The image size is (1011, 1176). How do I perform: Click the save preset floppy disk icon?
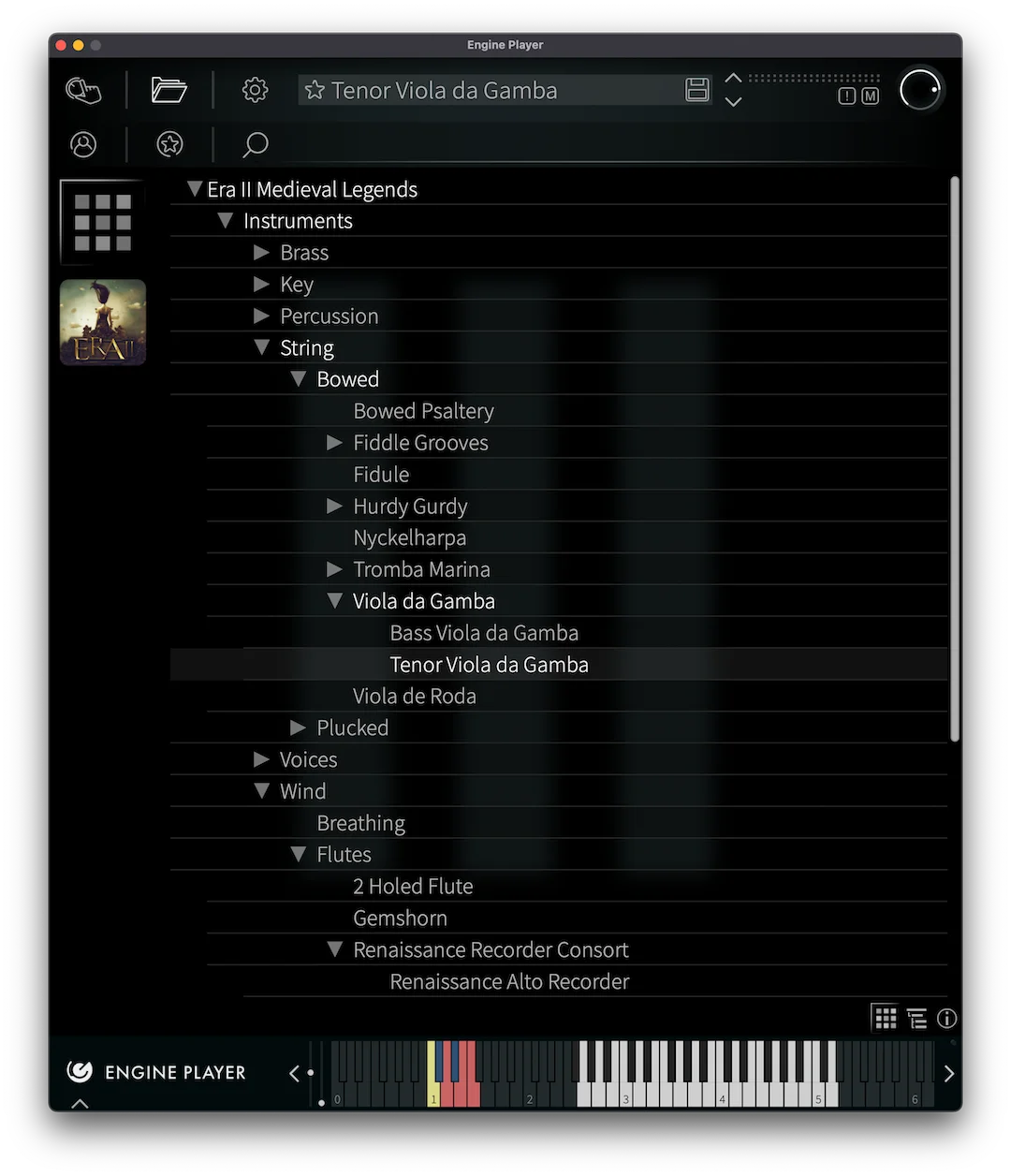click(x=697, y=90)
